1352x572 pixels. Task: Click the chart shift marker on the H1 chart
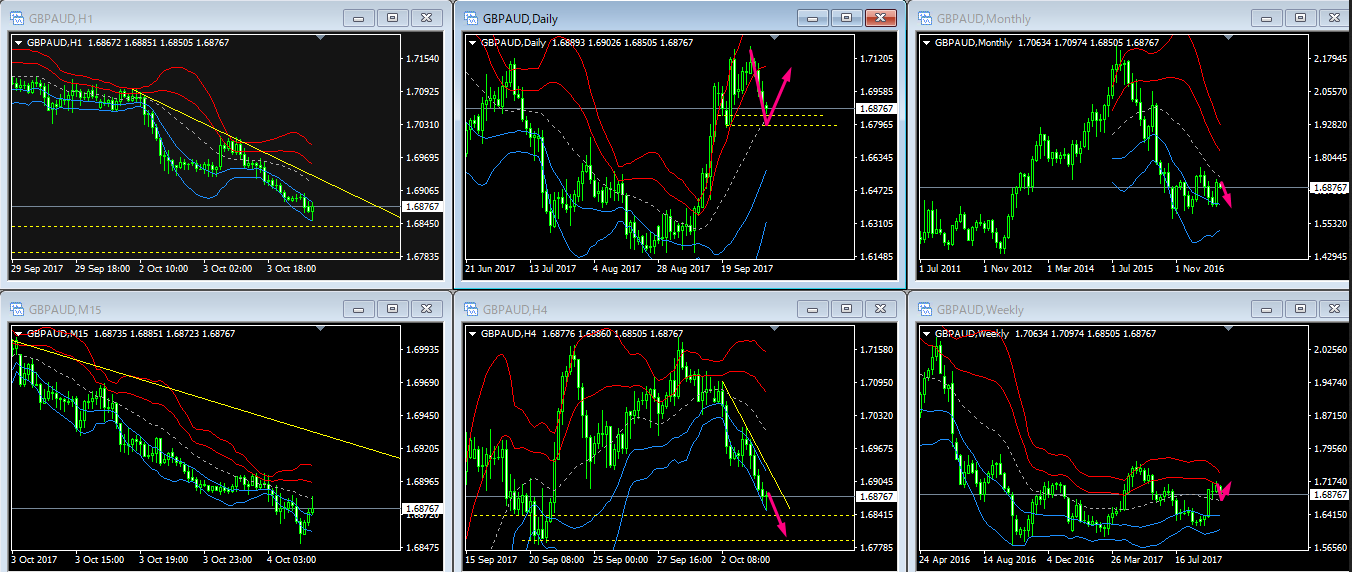pos(319,38)
